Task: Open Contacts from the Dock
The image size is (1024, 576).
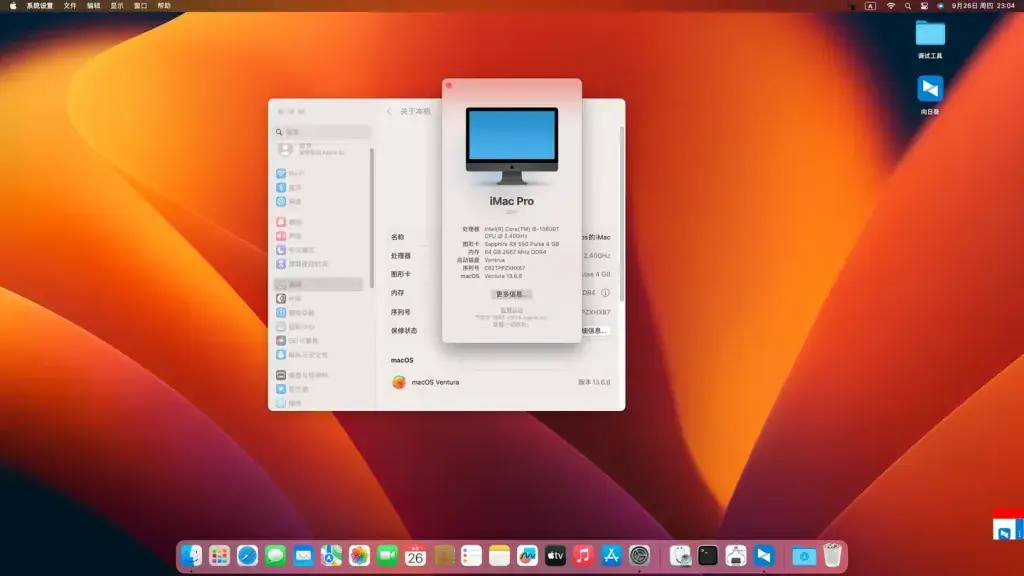Action: [x=443, y=556]
